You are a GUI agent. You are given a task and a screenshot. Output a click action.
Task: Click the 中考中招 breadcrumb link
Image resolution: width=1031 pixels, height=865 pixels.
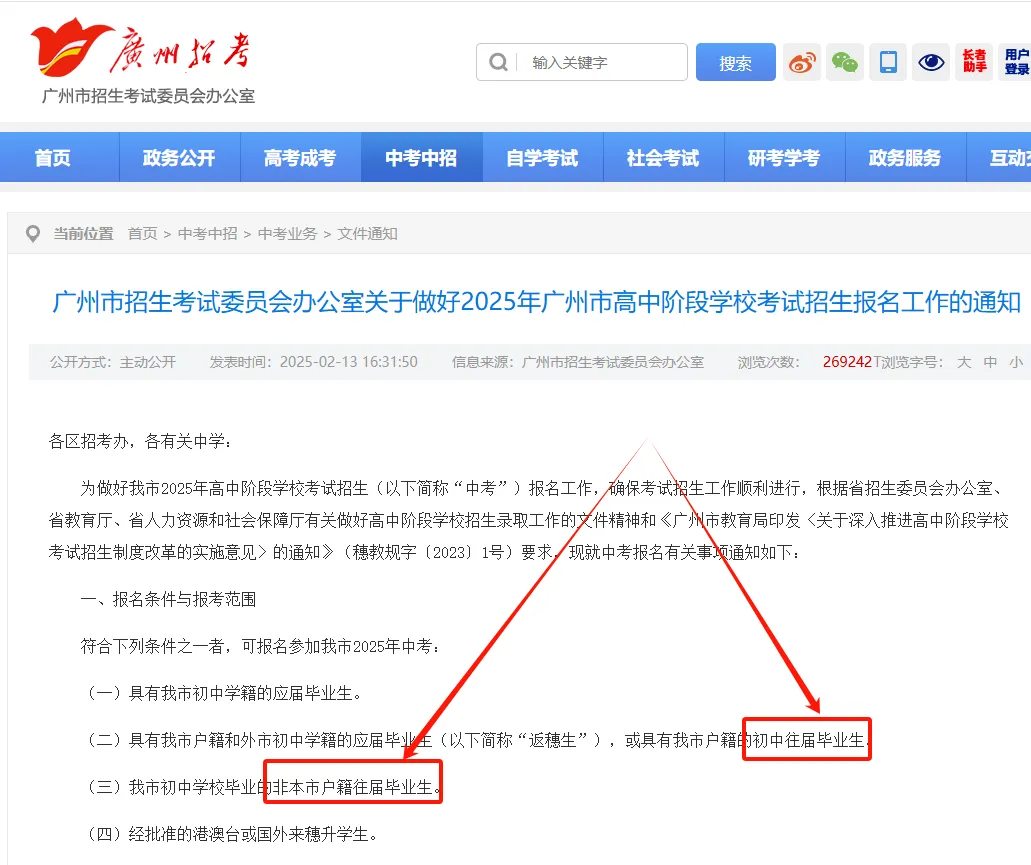pyautogui.click(x=208, y=233)
